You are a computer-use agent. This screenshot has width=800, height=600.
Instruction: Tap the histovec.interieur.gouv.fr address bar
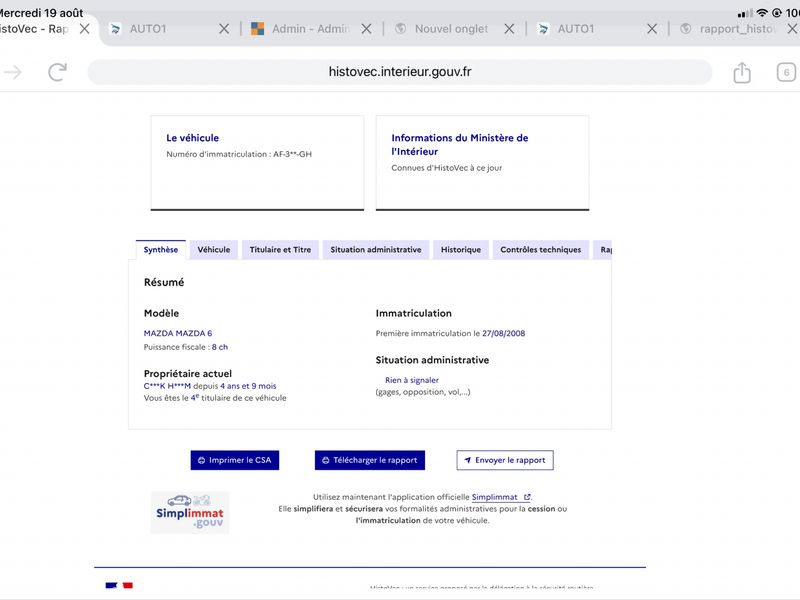[x=399, y=72]
